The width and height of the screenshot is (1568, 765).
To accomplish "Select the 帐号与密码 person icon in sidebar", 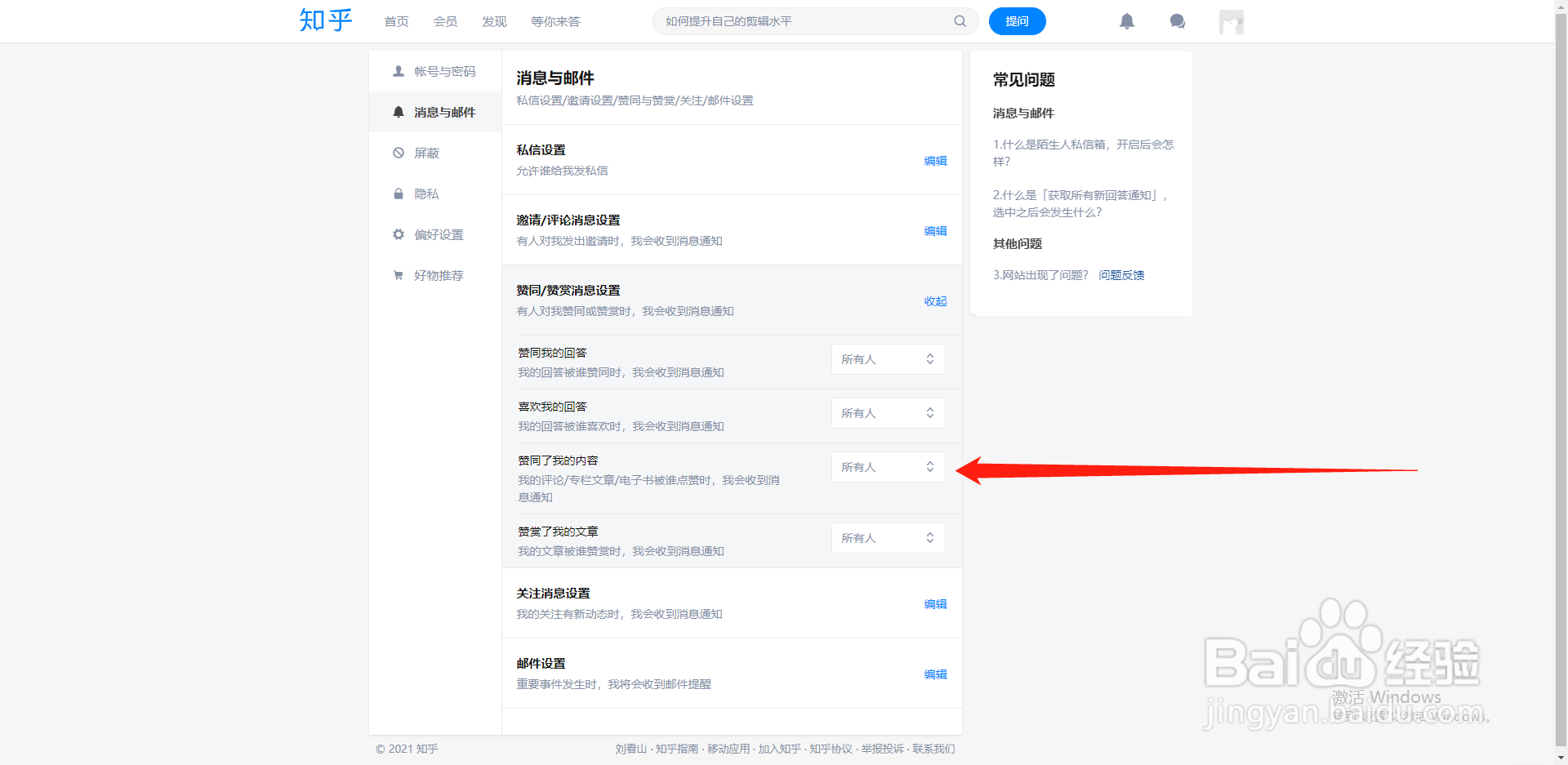I will 398,71.
